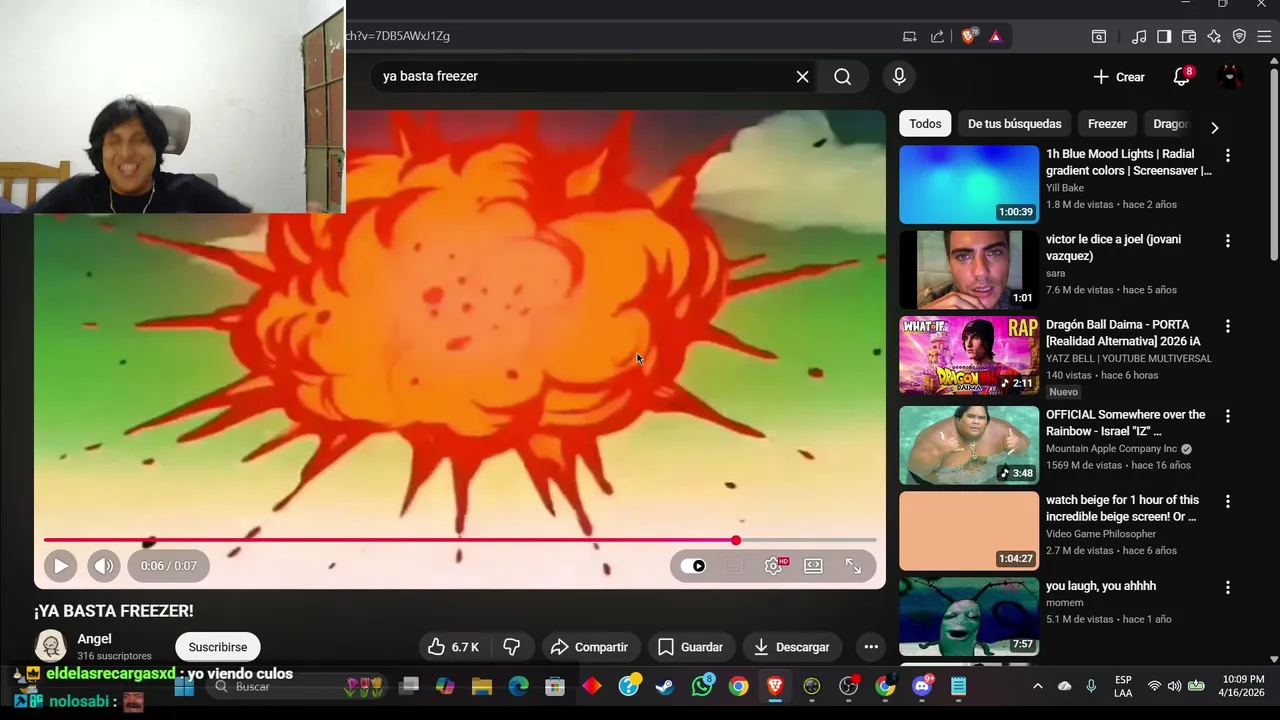The width and height of the screenshot is (1280, 720).
Task: Switch to theater mode in the player
Action: (813, 566)
